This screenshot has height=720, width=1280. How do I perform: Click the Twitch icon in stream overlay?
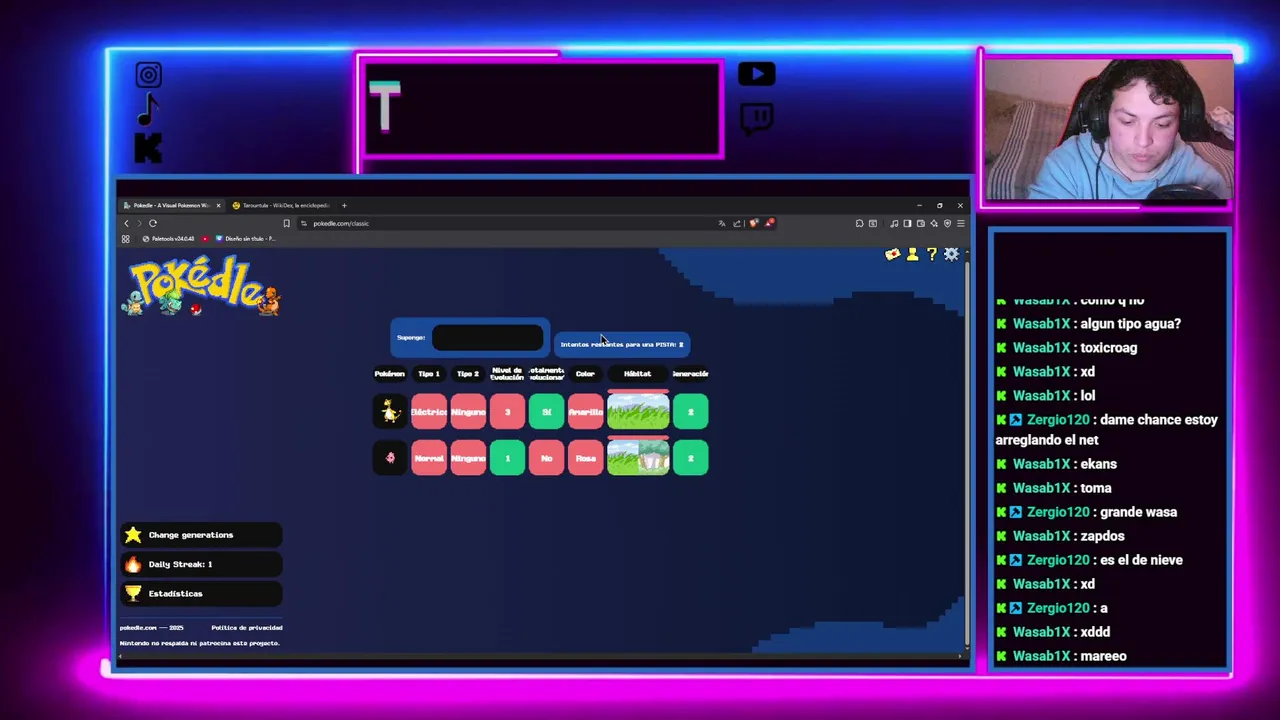757,119
